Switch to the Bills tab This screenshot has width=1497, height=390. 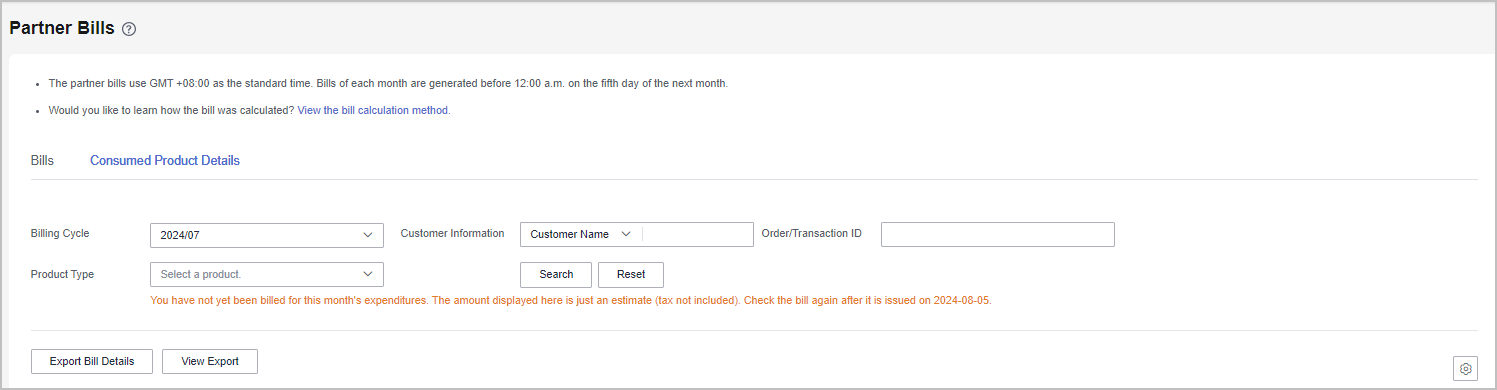tap(42, 160)
